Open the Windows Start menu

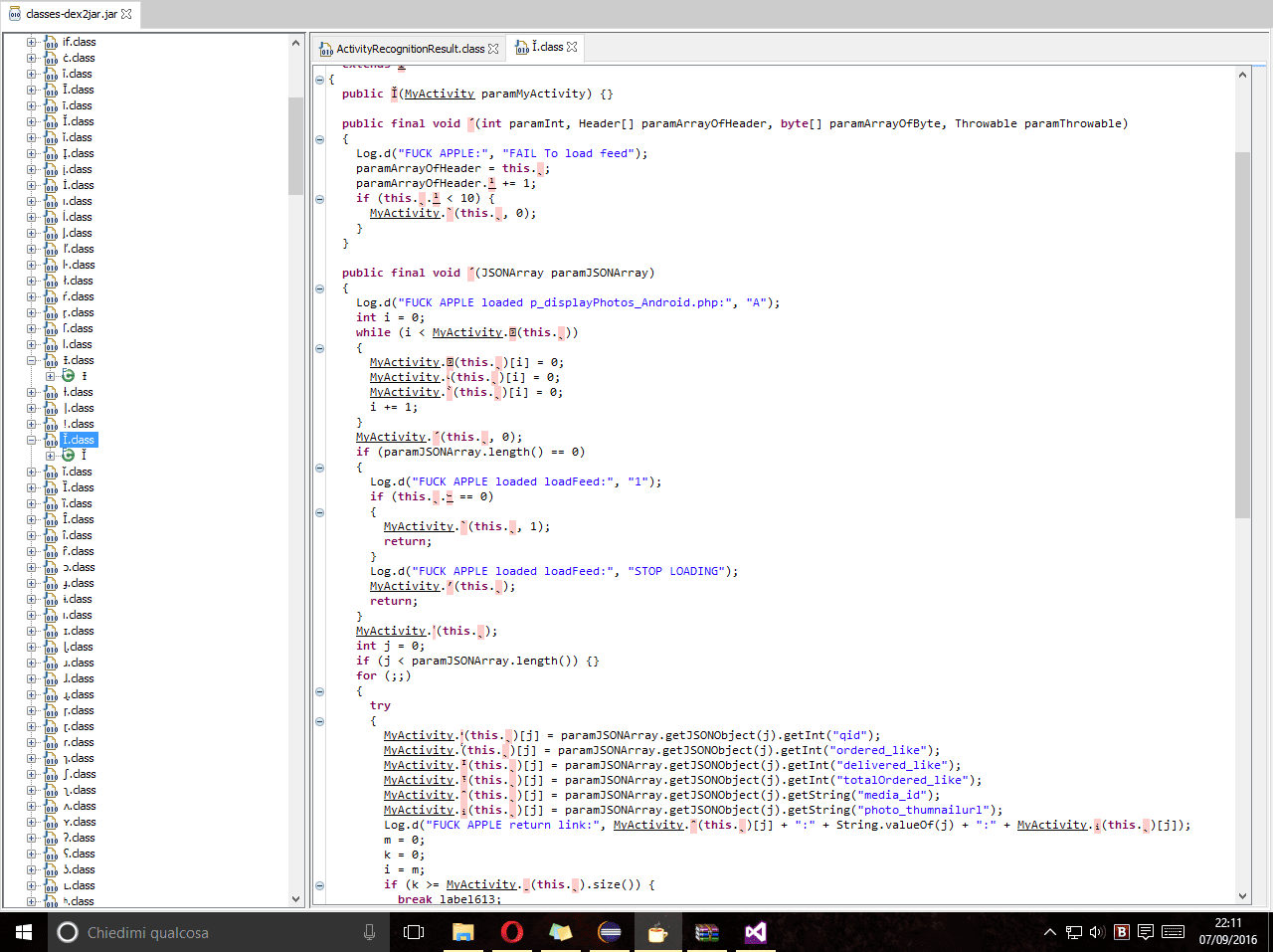point(24,932)
